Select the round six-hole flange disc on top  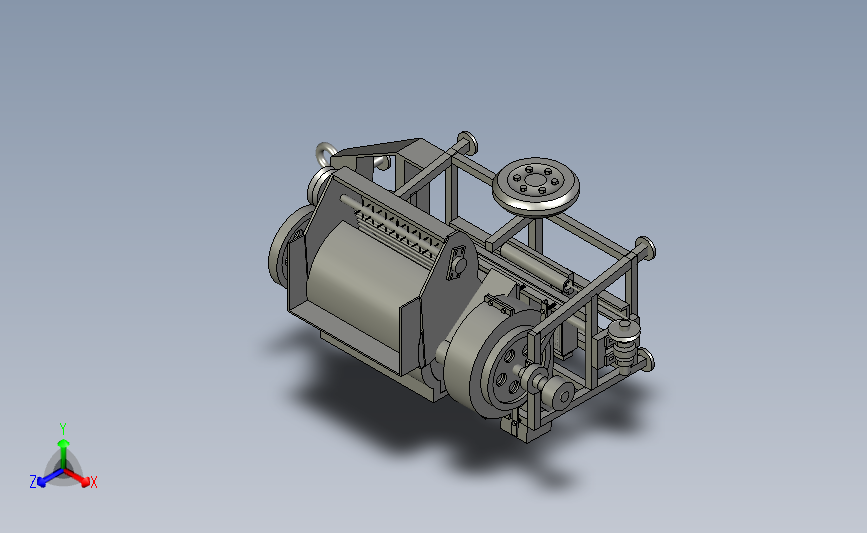click(x=536, y=185)
